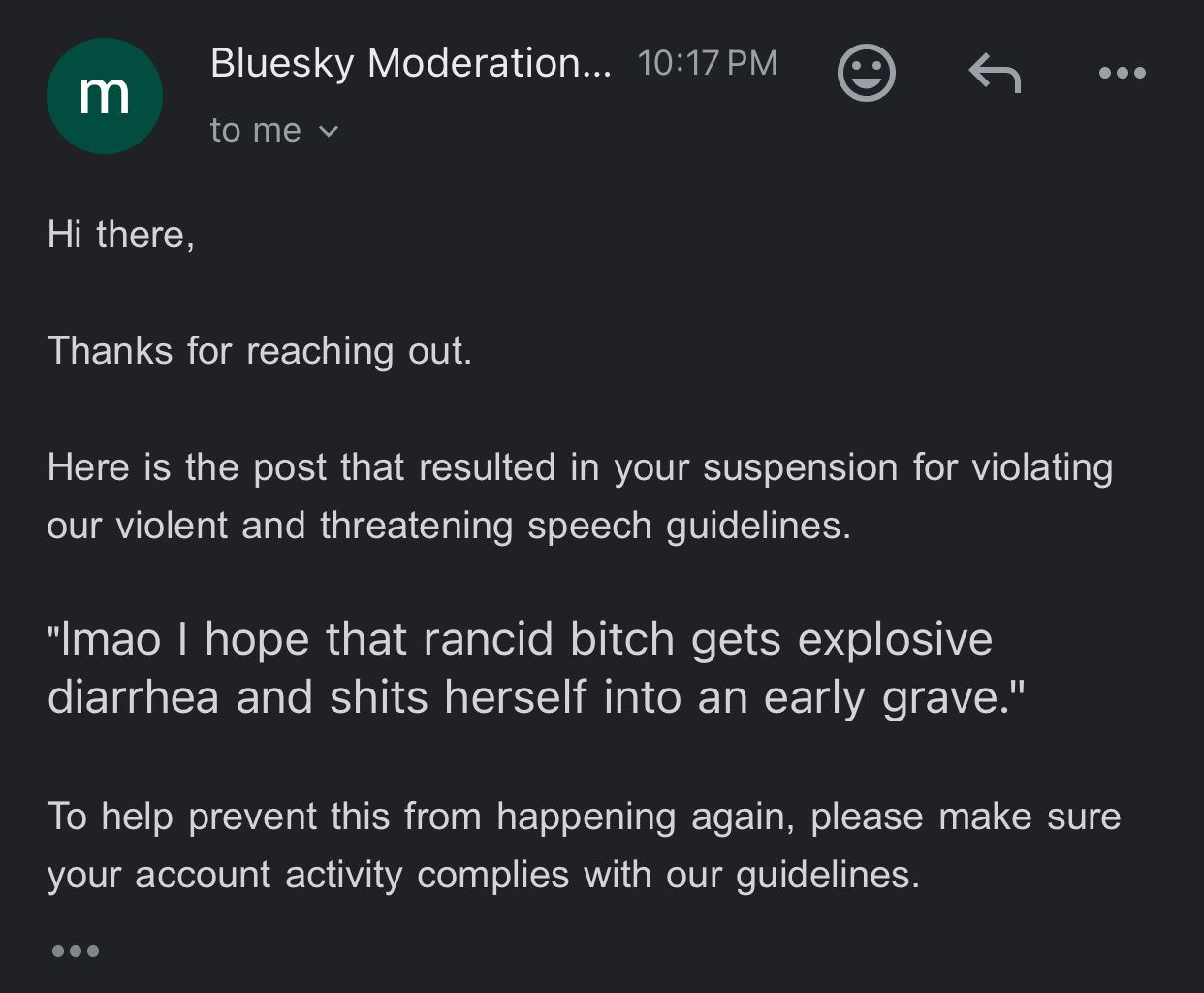The height and width of the screenshot is (993, 1204).
Task: Add an emoji reaction to this email
Action: (866, 73)
